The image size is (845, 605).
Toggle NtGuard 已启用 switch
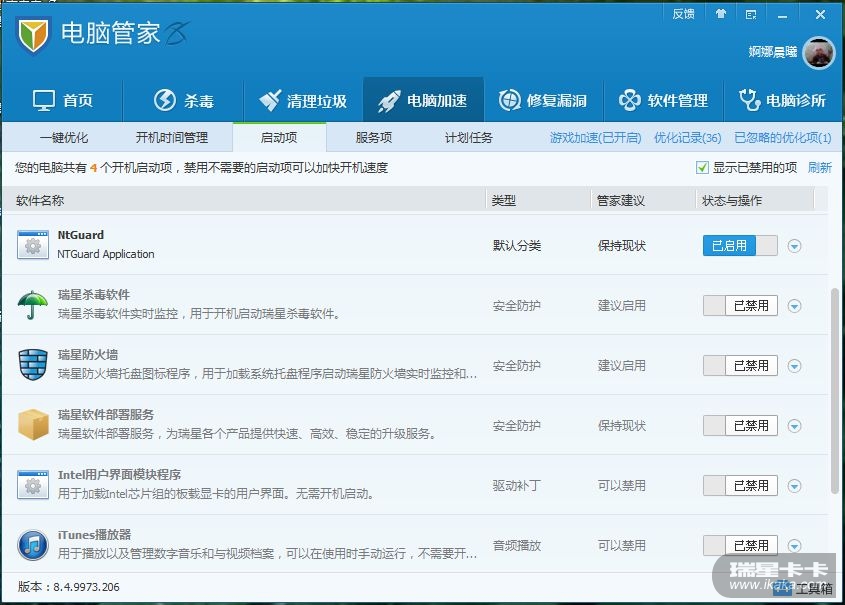[740, 246]
